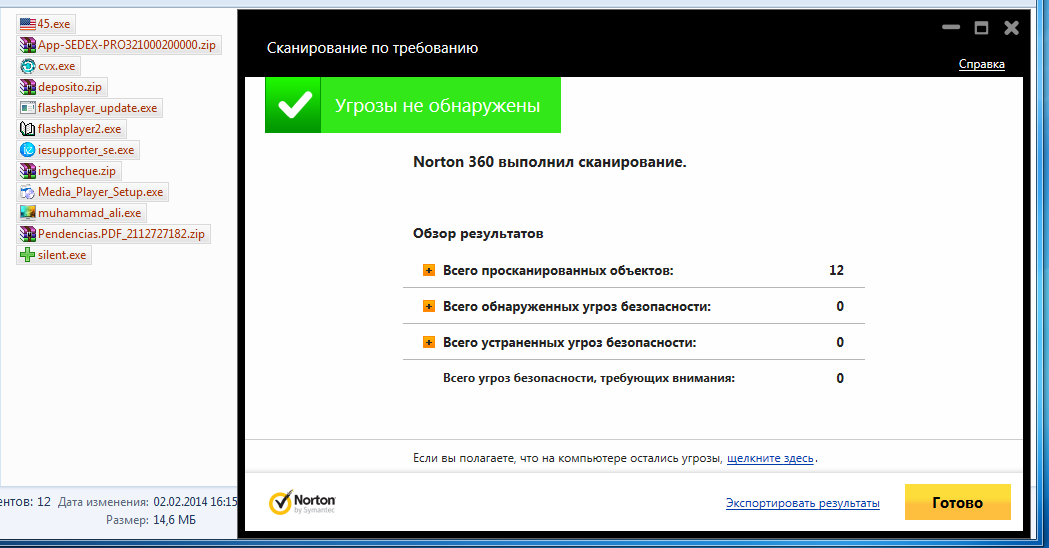1049x548 pixels.
Task: Select the Pendencias.PDF_2112727182.zip archive icon
Action: pos(27,234)
